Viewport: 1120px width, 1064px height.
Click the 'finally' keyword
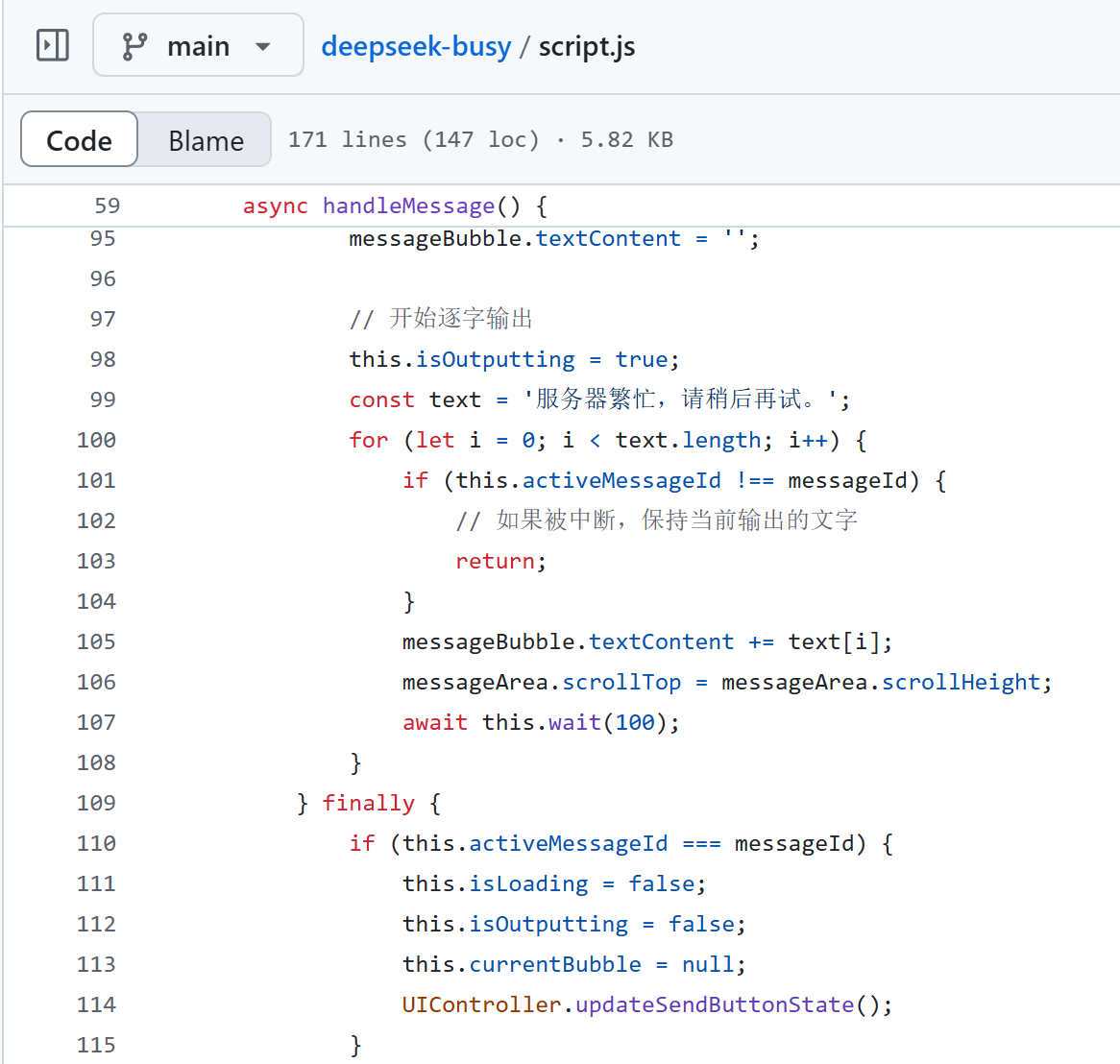pos(369,804)
